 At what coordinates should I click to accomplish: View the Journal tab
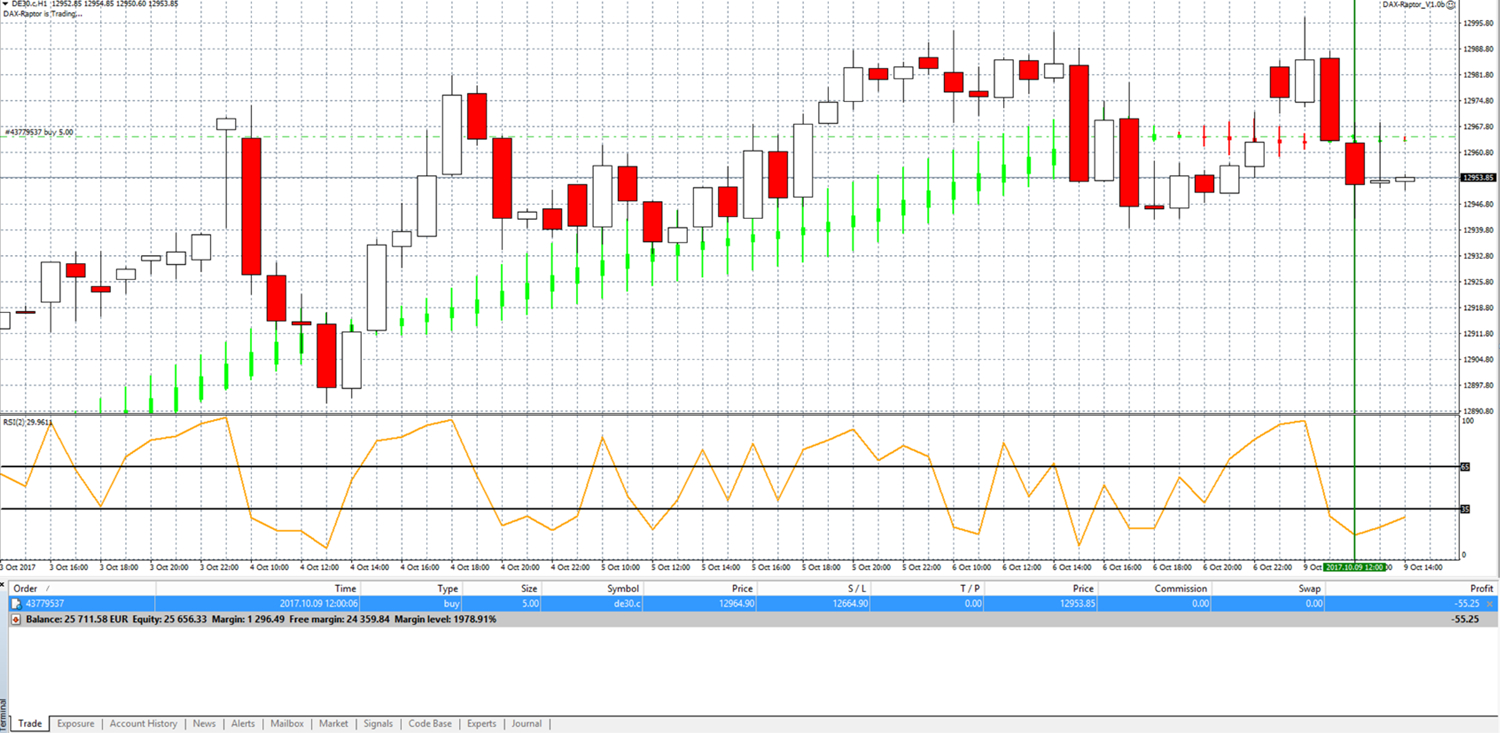pyautogui.click(x=526, y=724)
